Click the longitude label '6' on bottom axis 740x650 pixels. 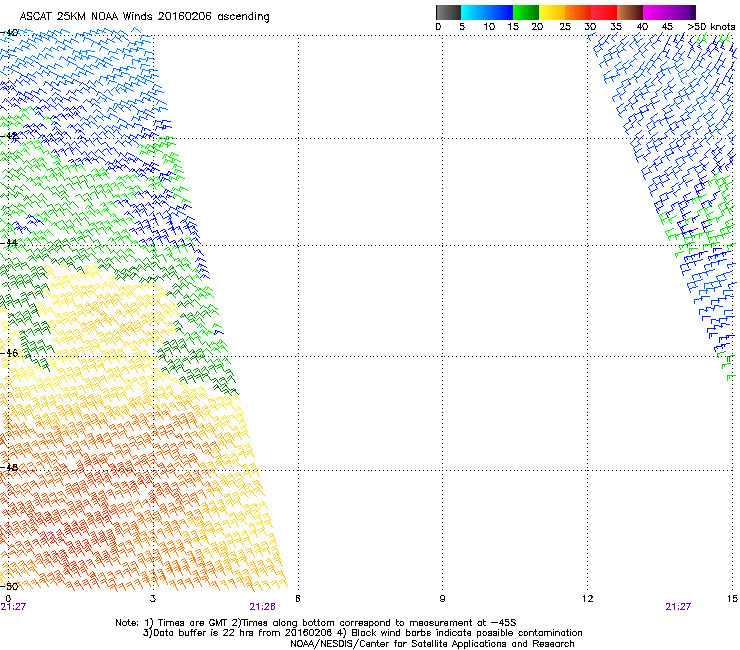click(x=298, y=599)
